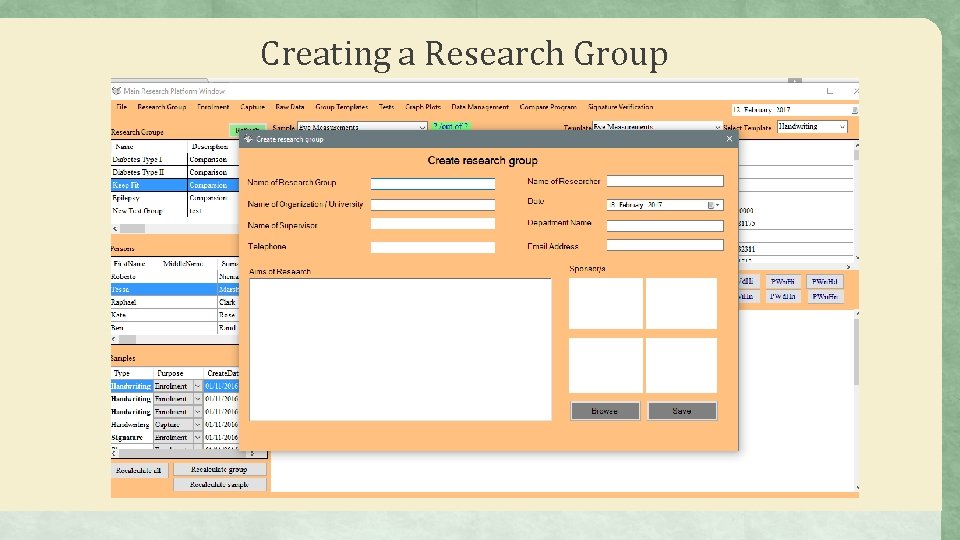Select the person row Kate
This screenshot has height=540, width=960.
click(174, 315)
